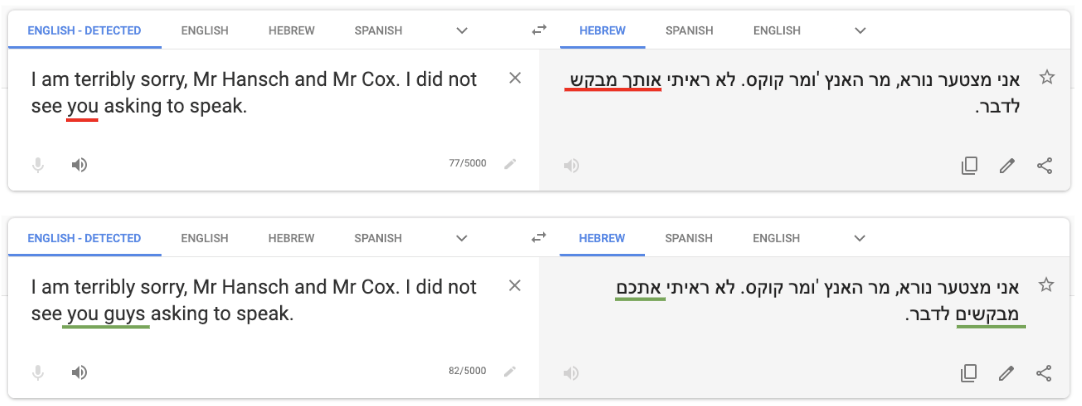Listen to top source text with speaker icon

click(79, 165)
